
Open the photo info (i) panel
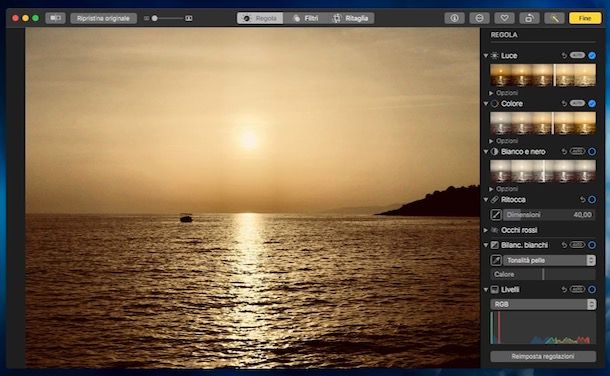454,18
